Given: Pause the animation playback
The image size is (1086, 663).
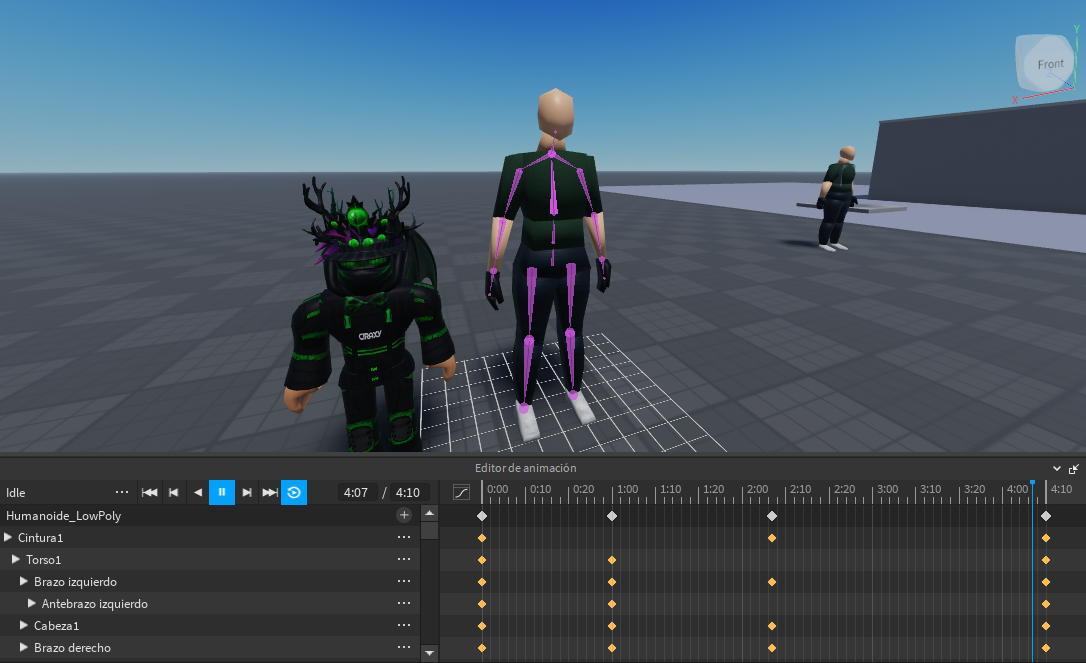Looking at the screenshot, I should 221,492.
